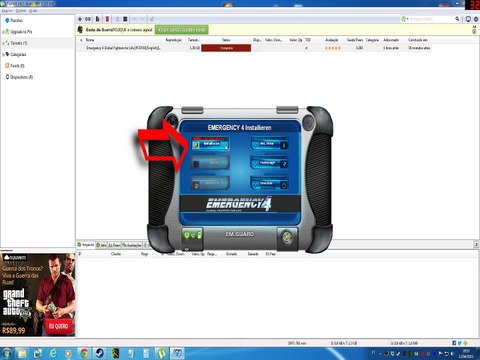Click top-right button in Emergency 4 installer
Viewport: 480px width, 360px height.
269,144
